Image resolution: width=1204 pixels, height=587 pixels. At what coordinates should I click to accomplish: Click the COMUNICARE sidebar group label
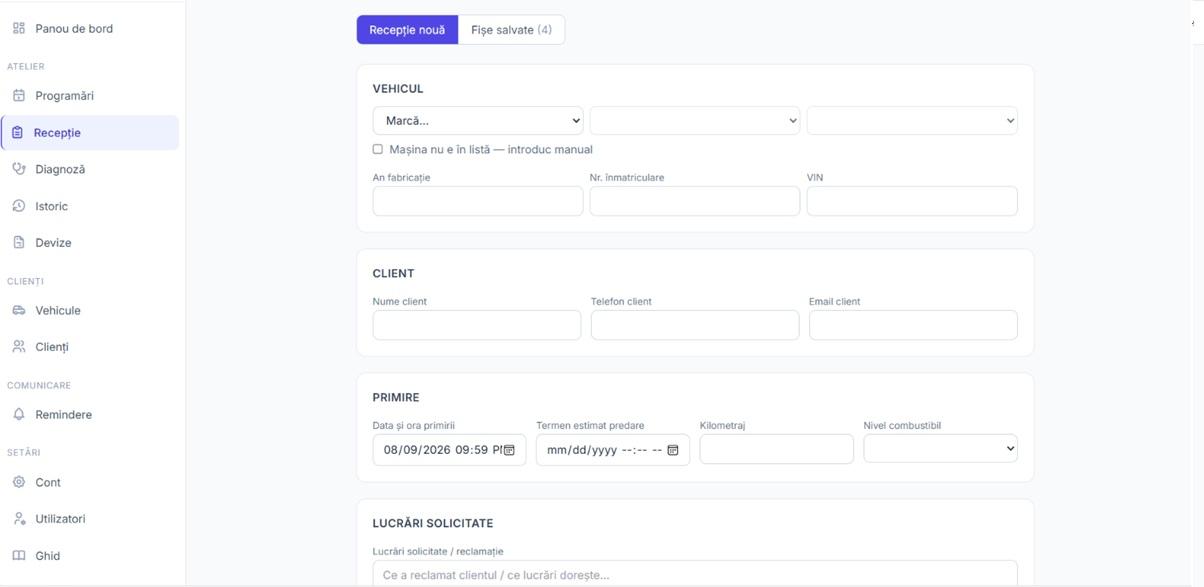coord(39,385)
